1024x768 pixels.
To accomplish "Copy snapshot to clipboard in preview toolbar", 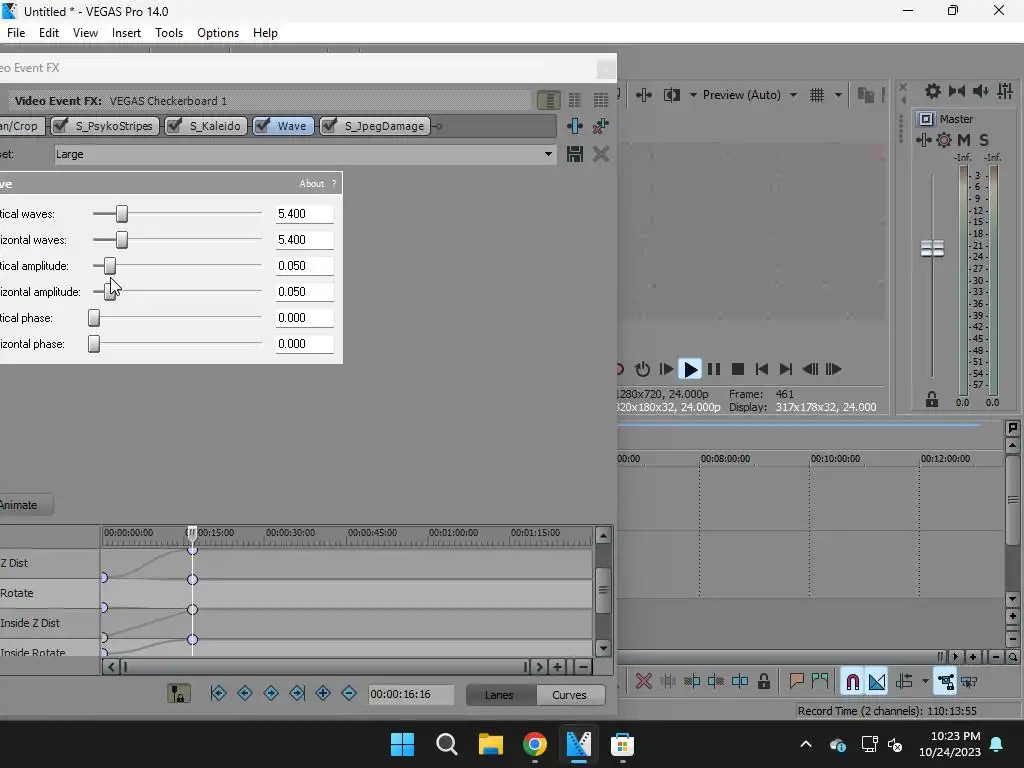I will [865, 95].
